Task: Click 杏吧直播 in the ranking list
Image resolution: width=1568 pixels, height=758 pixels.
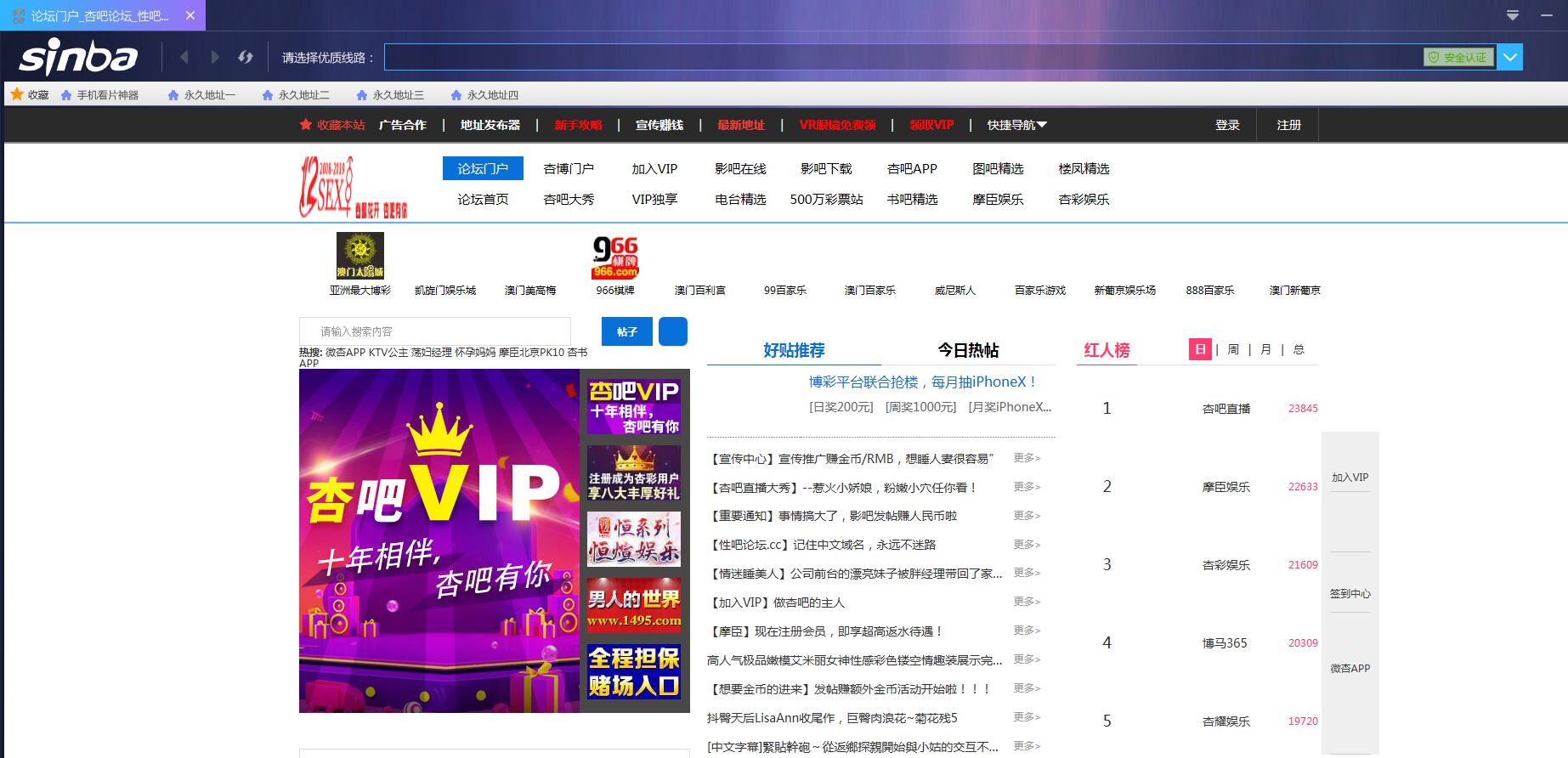Action: point(1226,409)
